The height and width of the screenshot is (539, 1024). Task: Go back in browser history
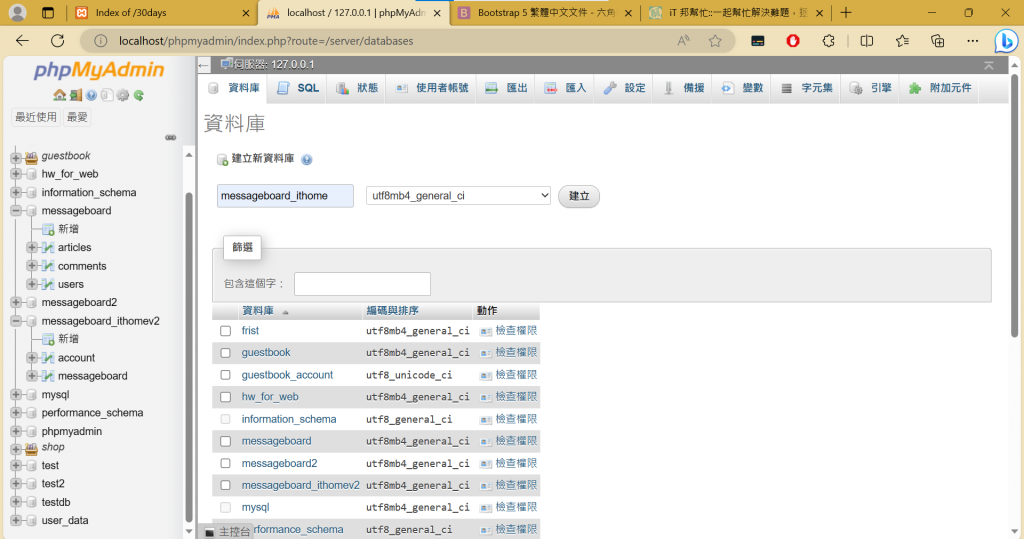pos(22,41)
